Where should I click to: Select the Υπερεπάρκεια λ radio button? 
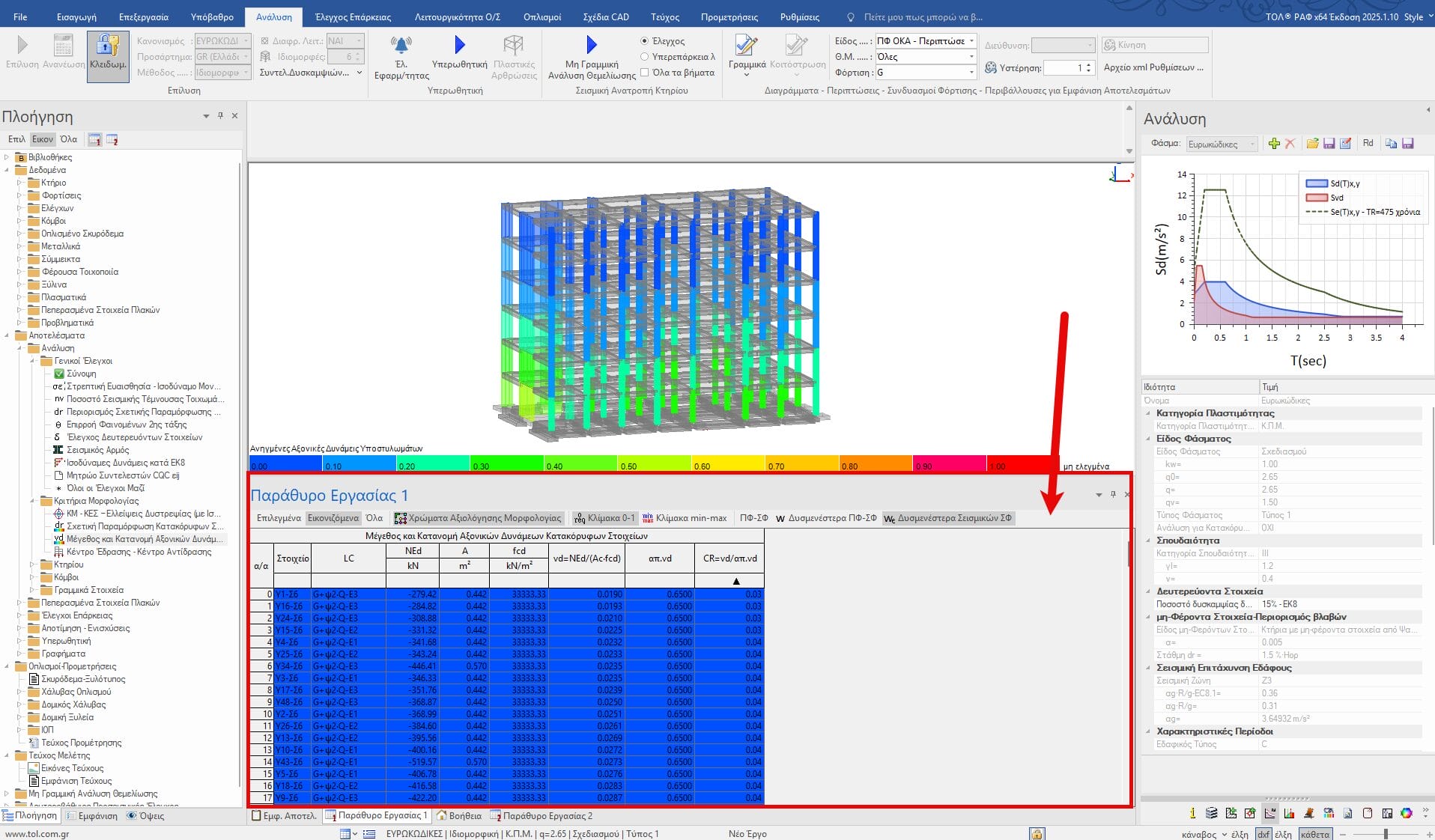(645, 57)
